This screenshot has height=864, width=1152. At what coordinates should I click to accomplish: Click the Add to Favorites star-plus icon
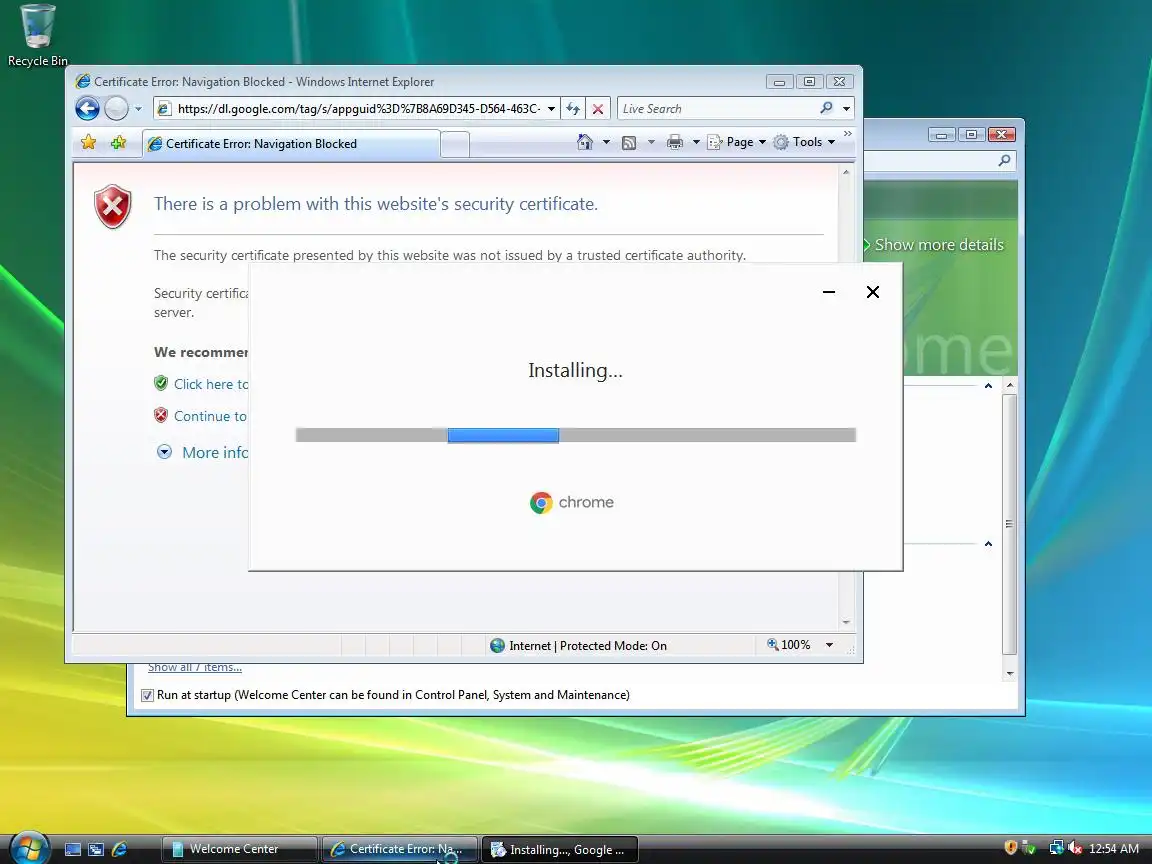pyautogui.click(x=118, y=143)
